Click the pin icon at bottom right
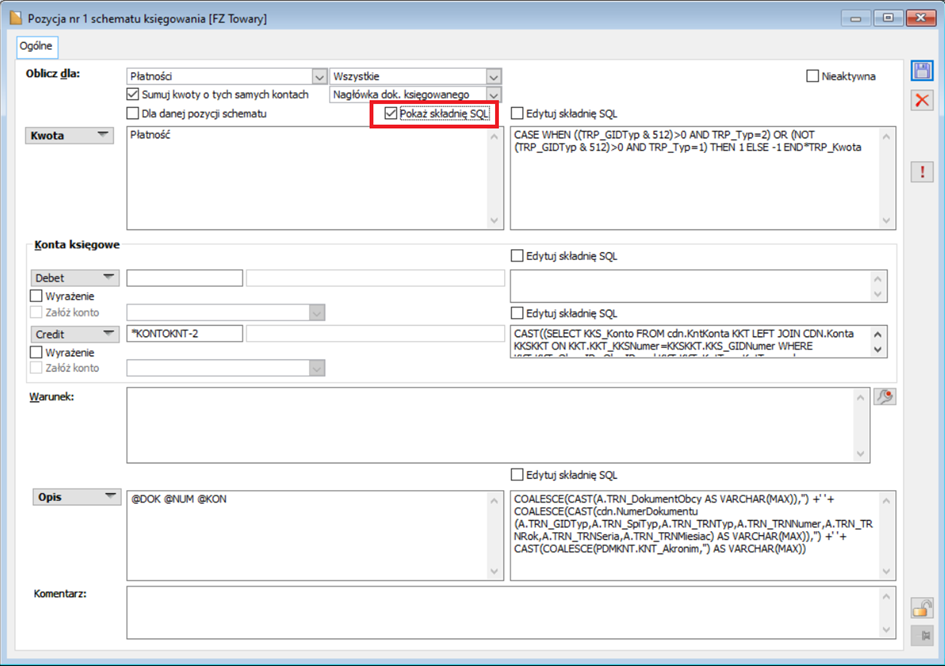The height and width of the screenshot is (666, 945). tap(921, 635)
